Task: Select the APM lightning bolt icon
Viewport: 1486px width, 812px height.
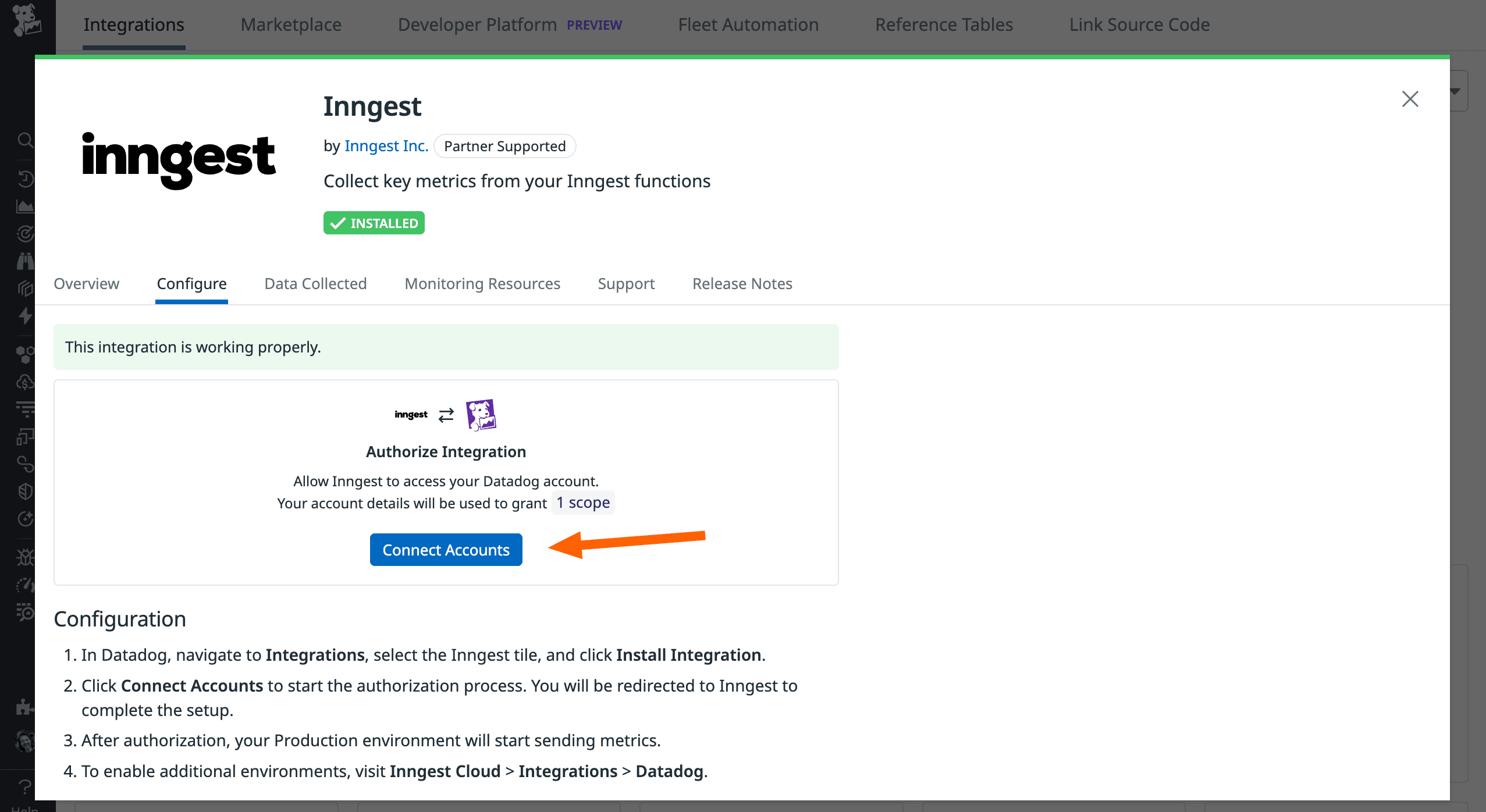Action: [25, 316]
